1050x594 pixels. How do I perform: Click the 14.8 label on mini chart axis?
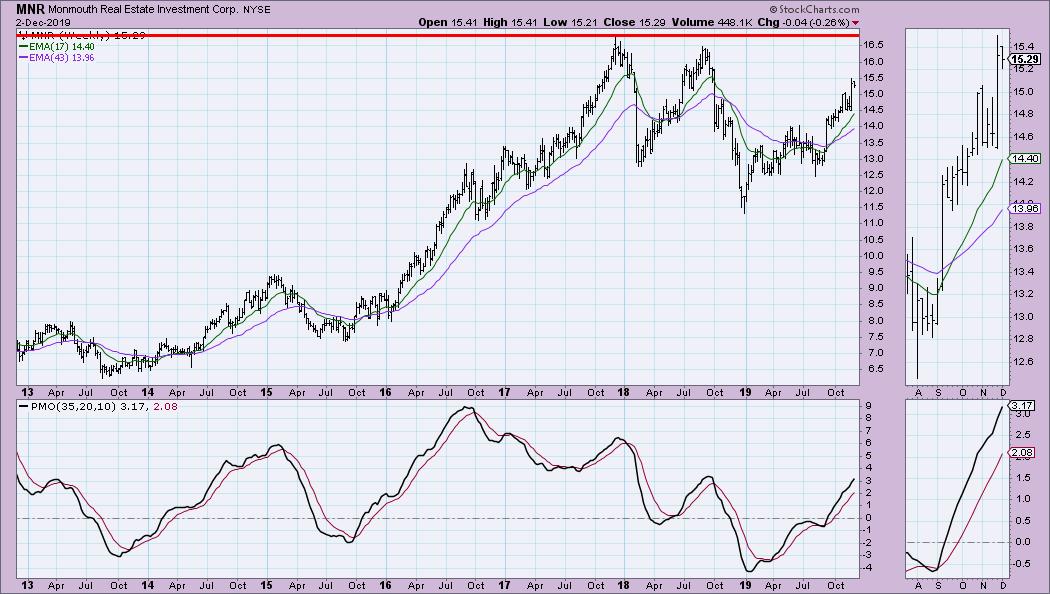click(1022, 114)
